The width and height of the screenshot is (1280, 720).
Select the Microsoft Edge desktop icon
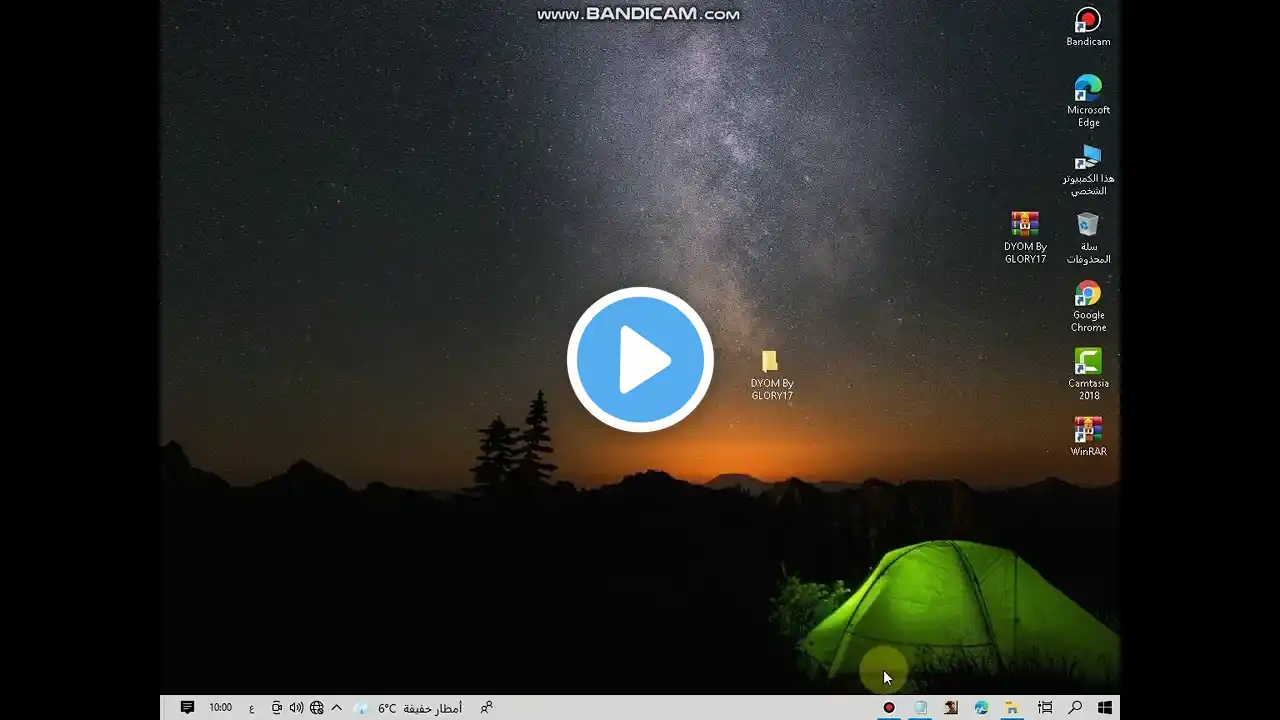(x=1088, y=101)
